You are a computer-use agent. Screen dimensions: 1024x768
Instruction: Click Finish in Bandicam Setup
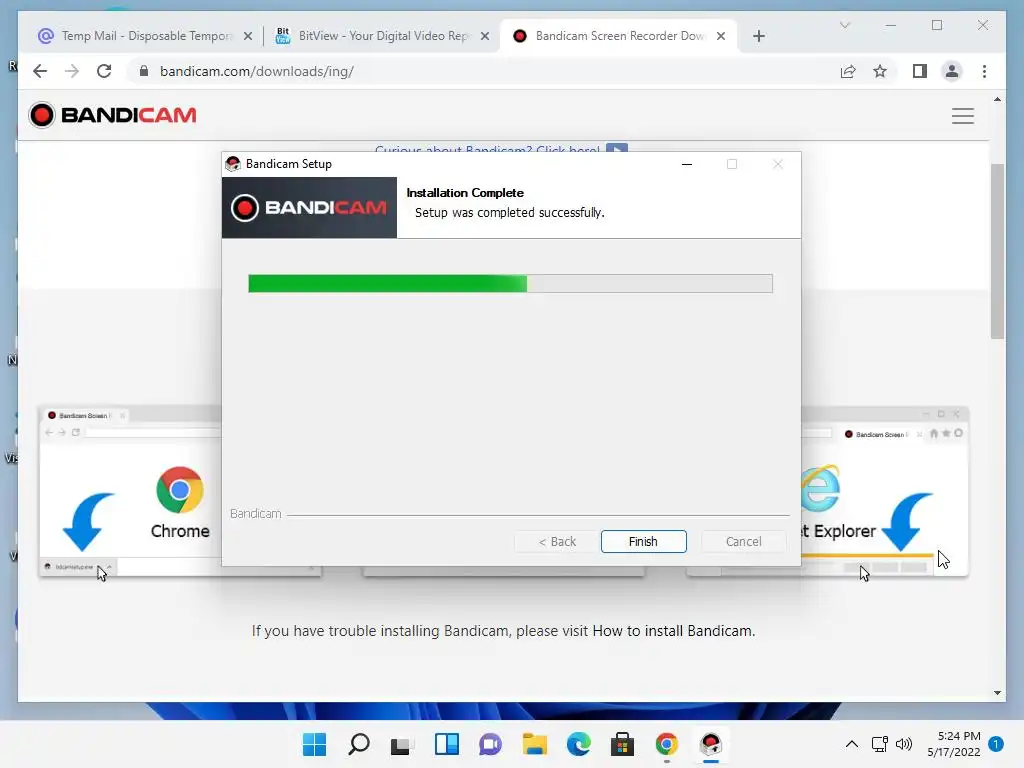[x=643, y=541]
